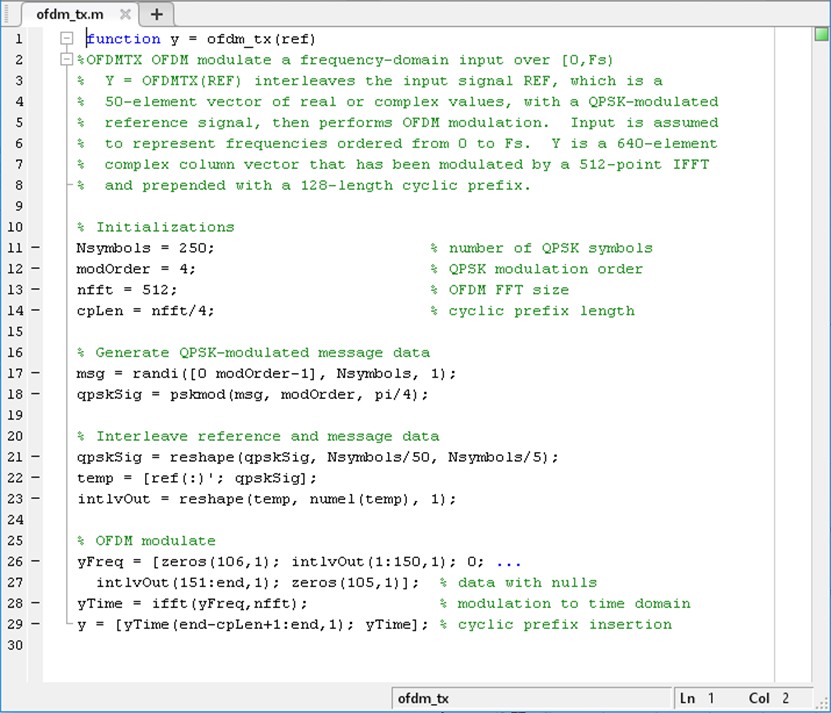Fold the OFDMTX help comment block

[67, 60]
